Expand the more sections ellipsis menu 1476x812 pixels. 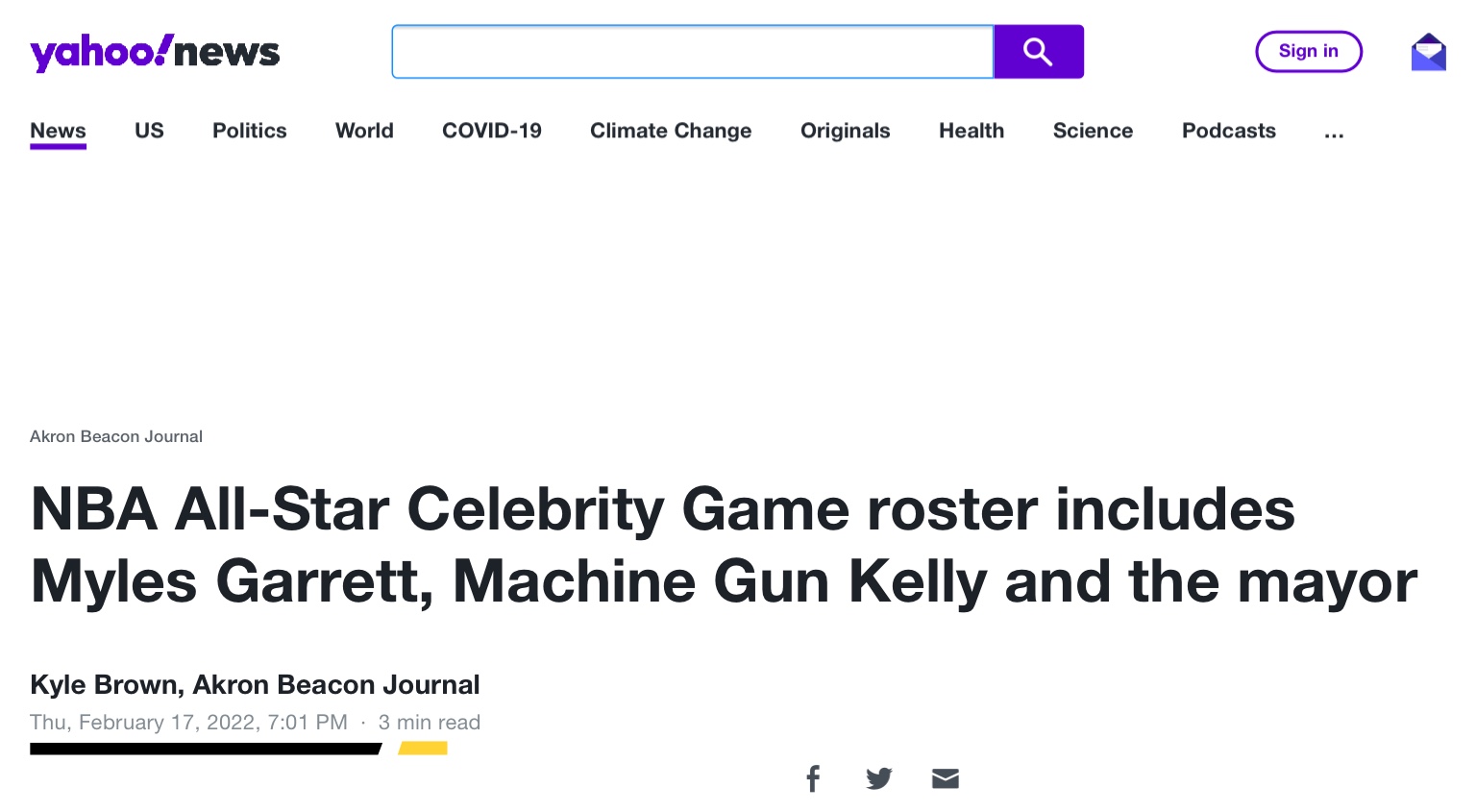point(1334,134)
